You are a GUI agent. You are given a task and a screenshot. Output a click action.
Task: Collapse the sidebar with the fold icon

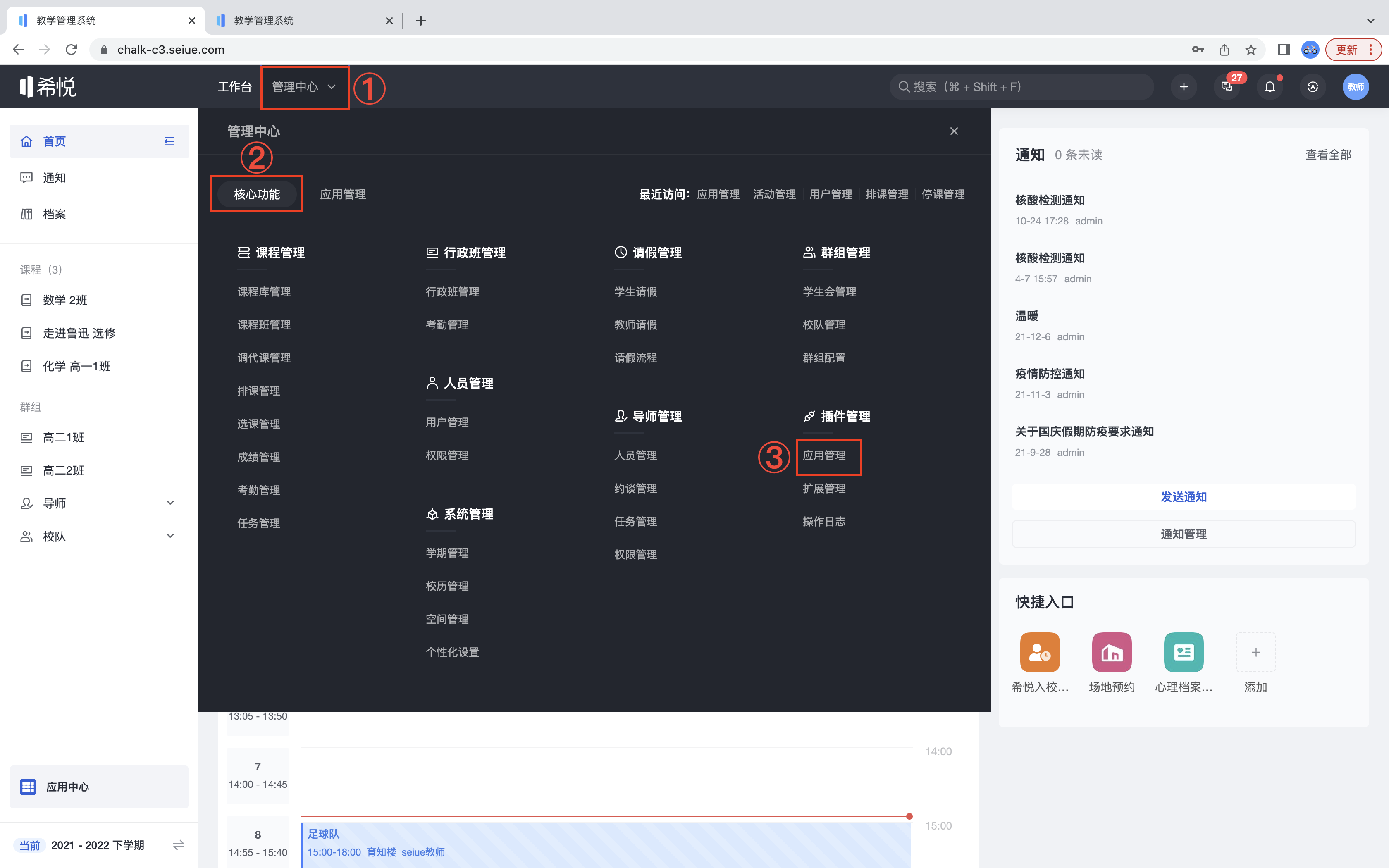[x=169, y=141]
